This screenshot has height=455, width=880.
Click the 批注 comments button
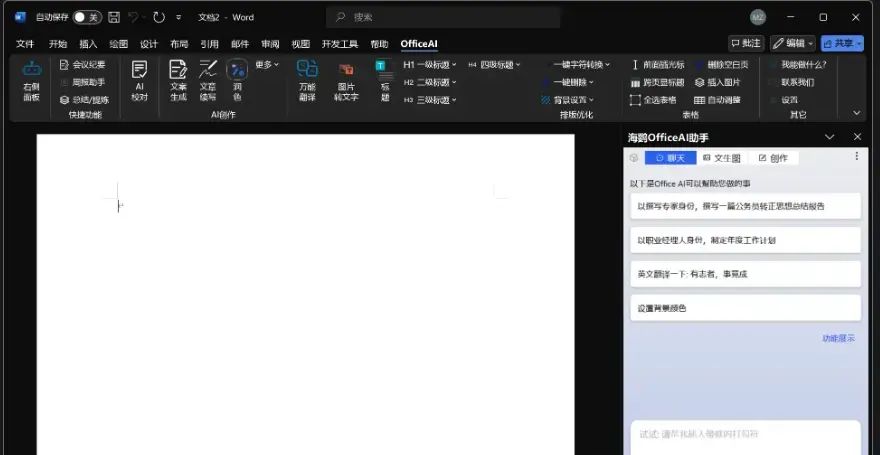[x=746, y=43]
